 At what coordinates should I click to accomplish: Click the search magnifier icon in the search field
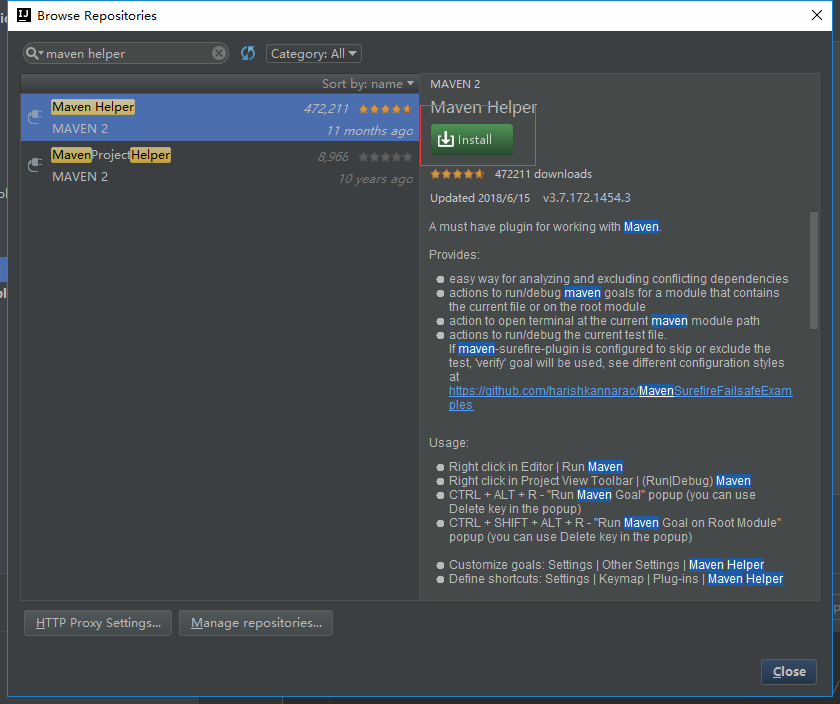(x=33, y=53)
